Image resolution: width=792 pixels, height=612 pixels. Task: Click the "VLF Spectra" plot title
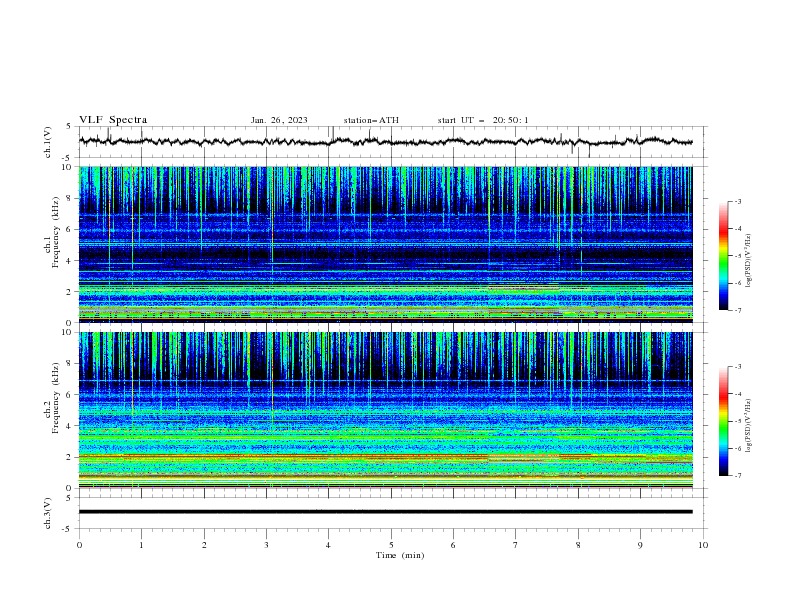pos(113,120)
